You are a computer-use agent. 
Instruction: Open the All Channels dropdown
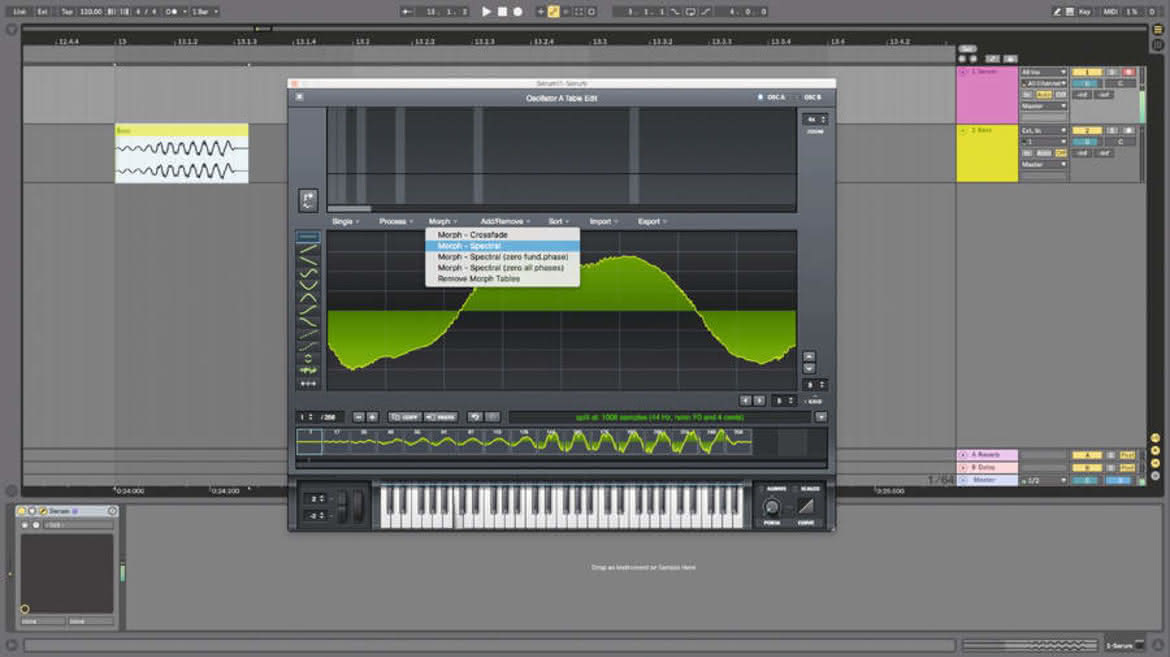(1044, 84)
